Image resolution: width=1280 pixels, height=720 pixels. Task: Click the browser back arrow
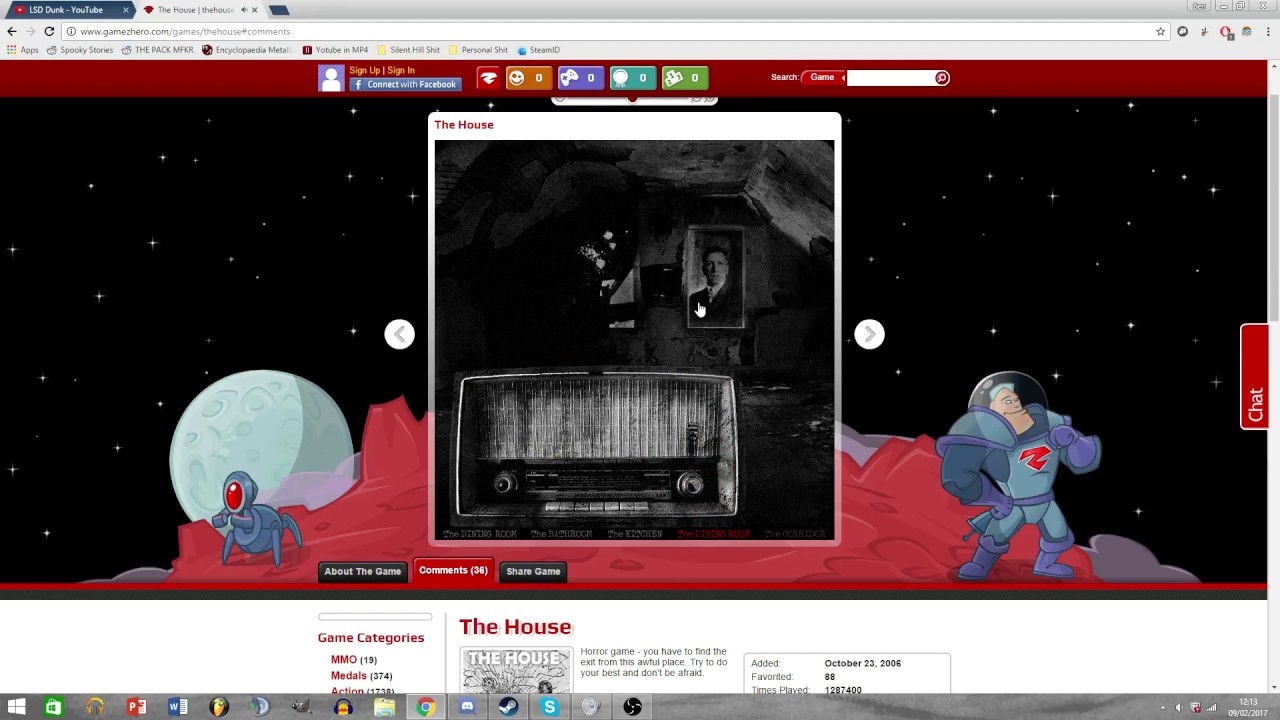[x=12, y=31]
